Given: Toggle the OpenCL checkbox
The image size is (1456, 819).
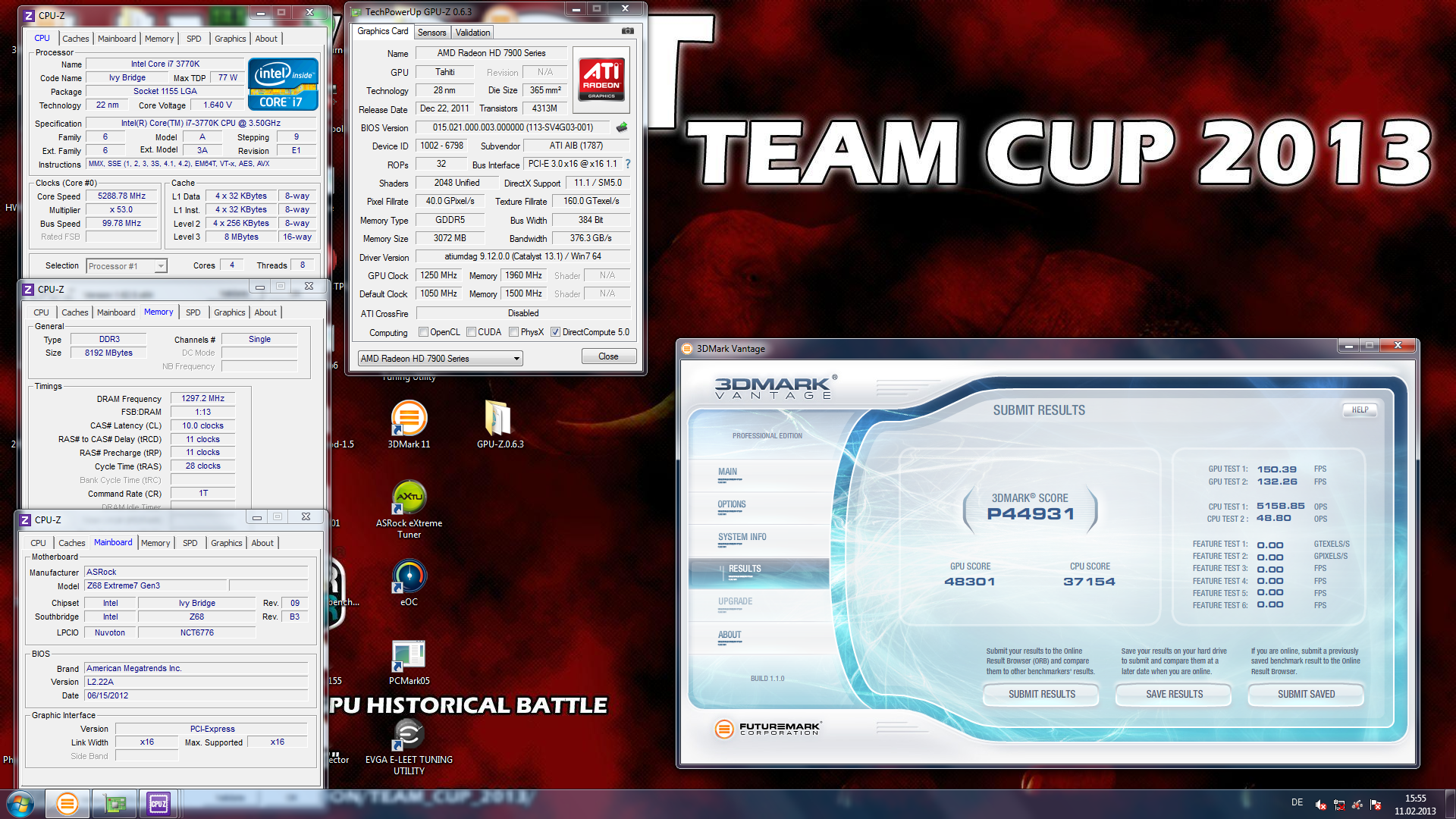Looking at the screenshot, I should click(x=424, y=332).
